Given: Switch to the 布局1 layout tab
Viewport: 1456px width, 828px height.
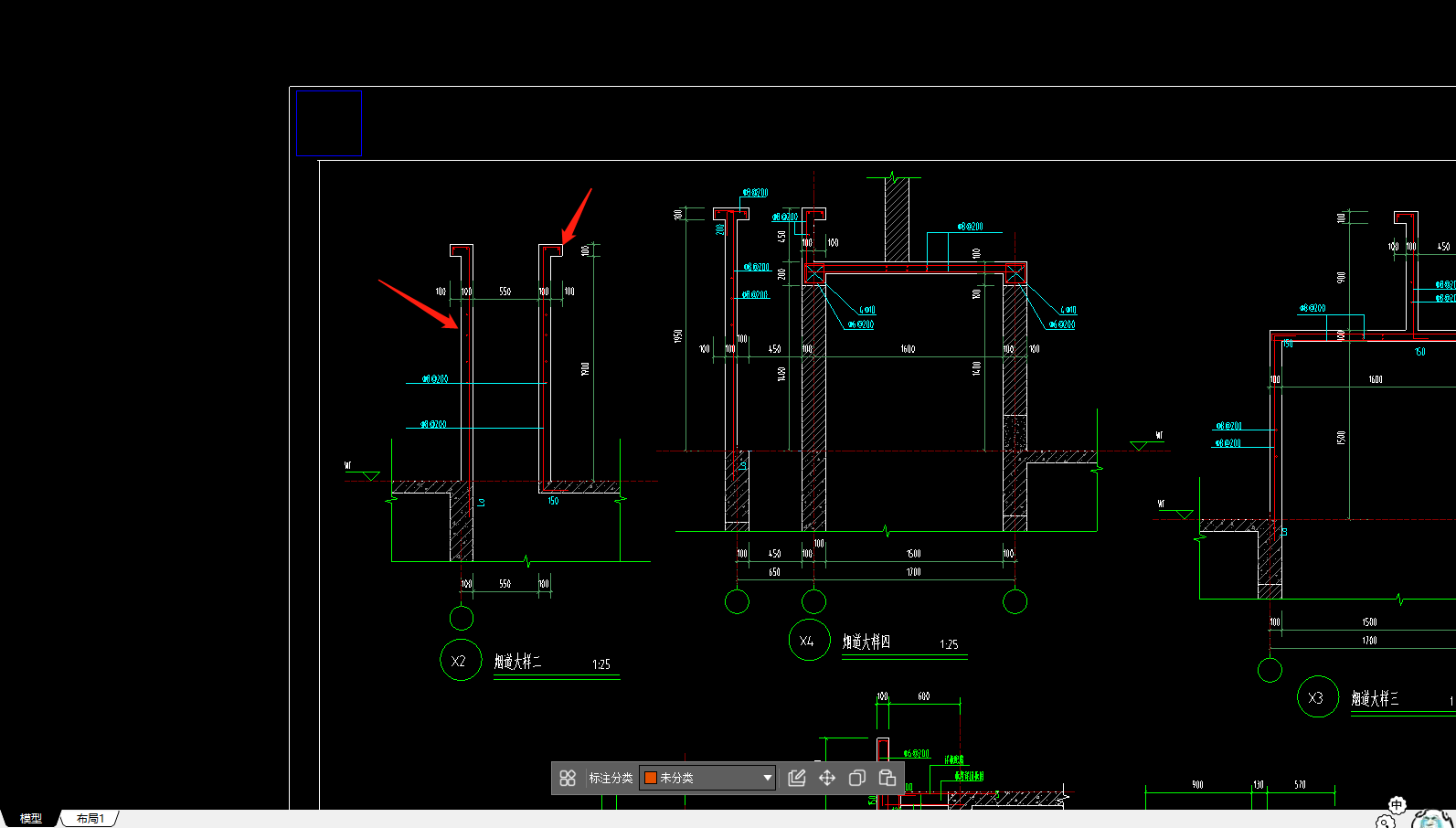Looking at the screenshot, I should [x=90, y=819].
